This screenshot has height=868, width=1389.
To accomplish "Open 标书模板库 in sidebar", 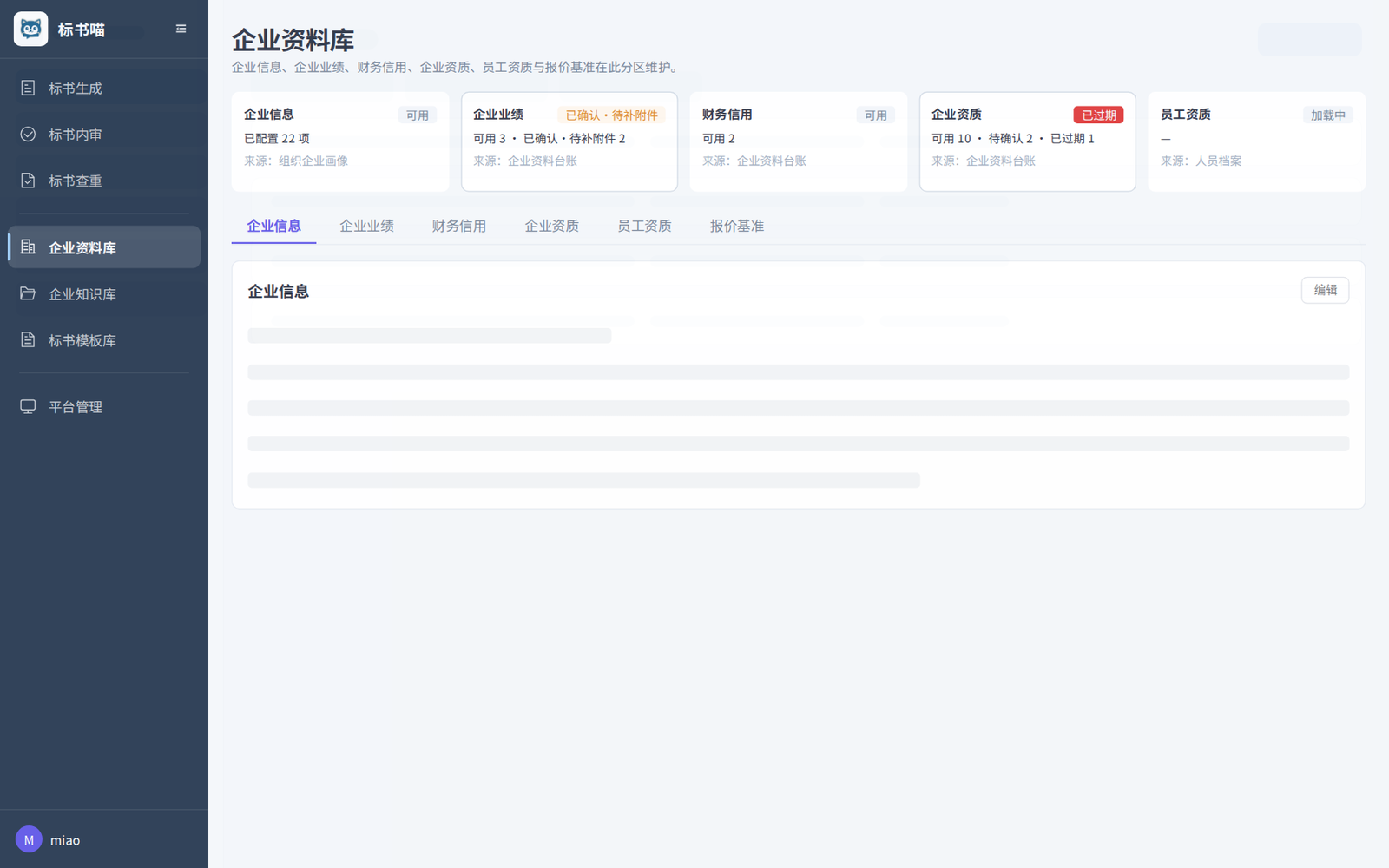I will pyautogui.click(x=104, y=340).
